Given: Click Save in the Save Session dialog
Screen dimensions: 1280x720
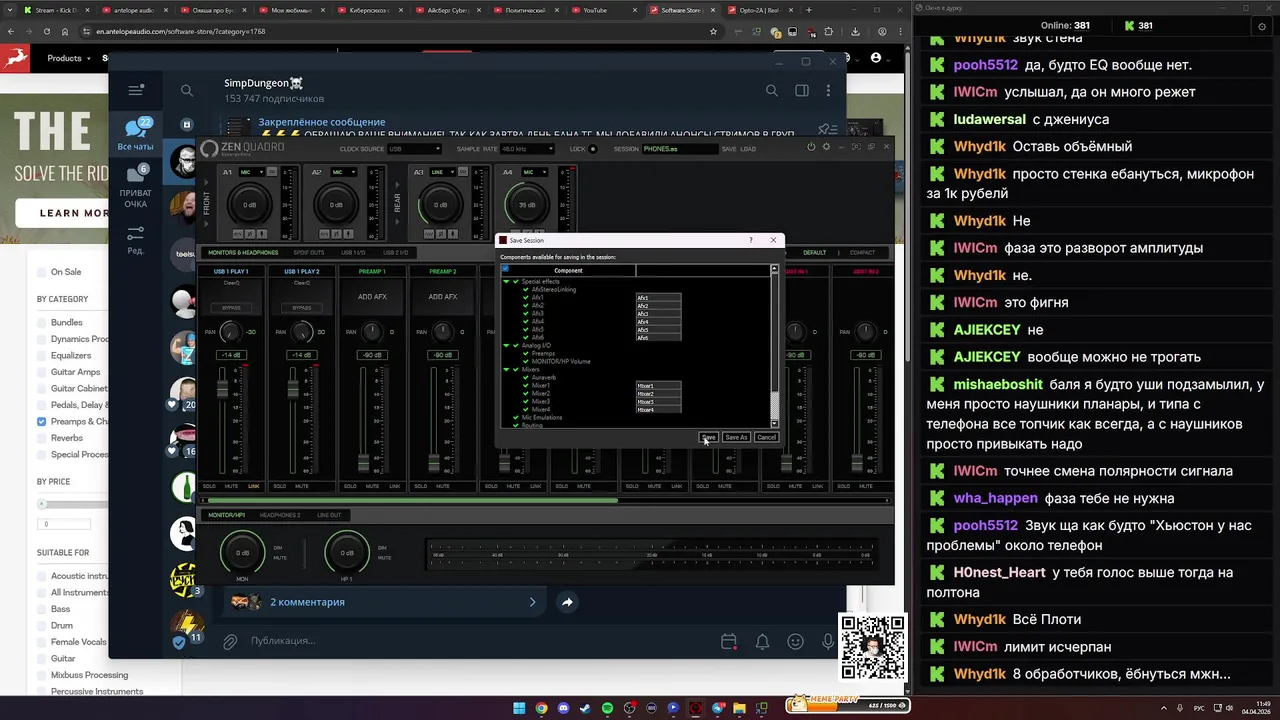Looking at the screenshot, I should 708,437.
